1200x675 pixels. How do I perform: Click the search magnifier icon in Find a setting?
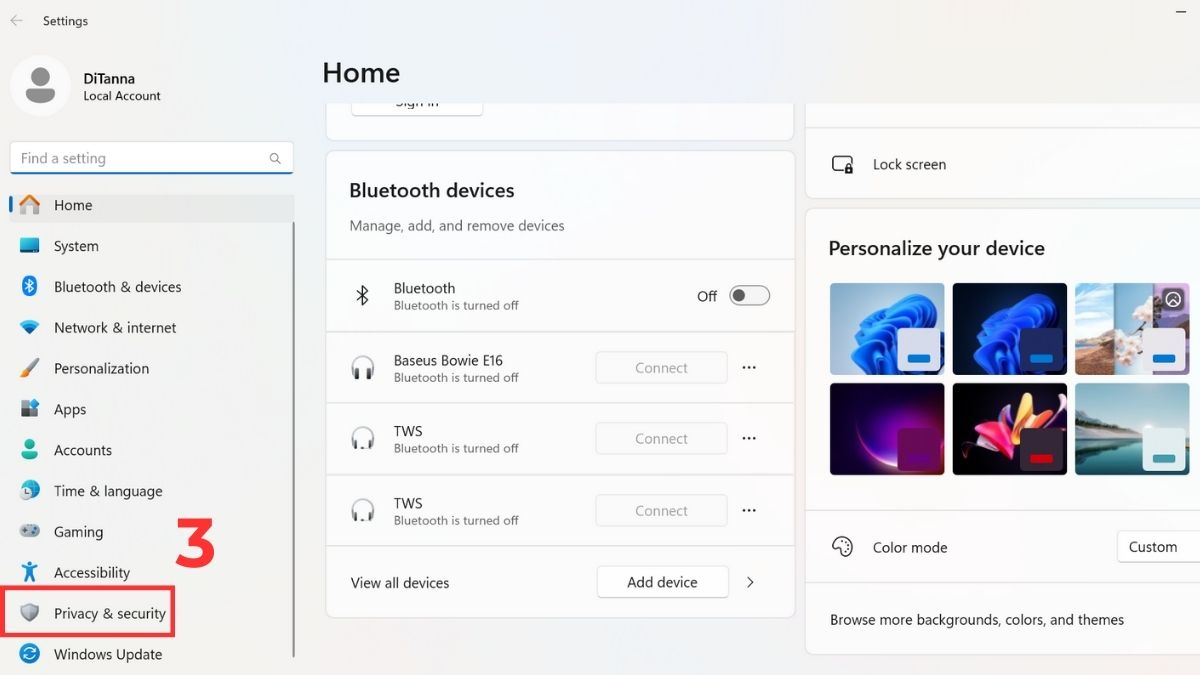[275, 158]
